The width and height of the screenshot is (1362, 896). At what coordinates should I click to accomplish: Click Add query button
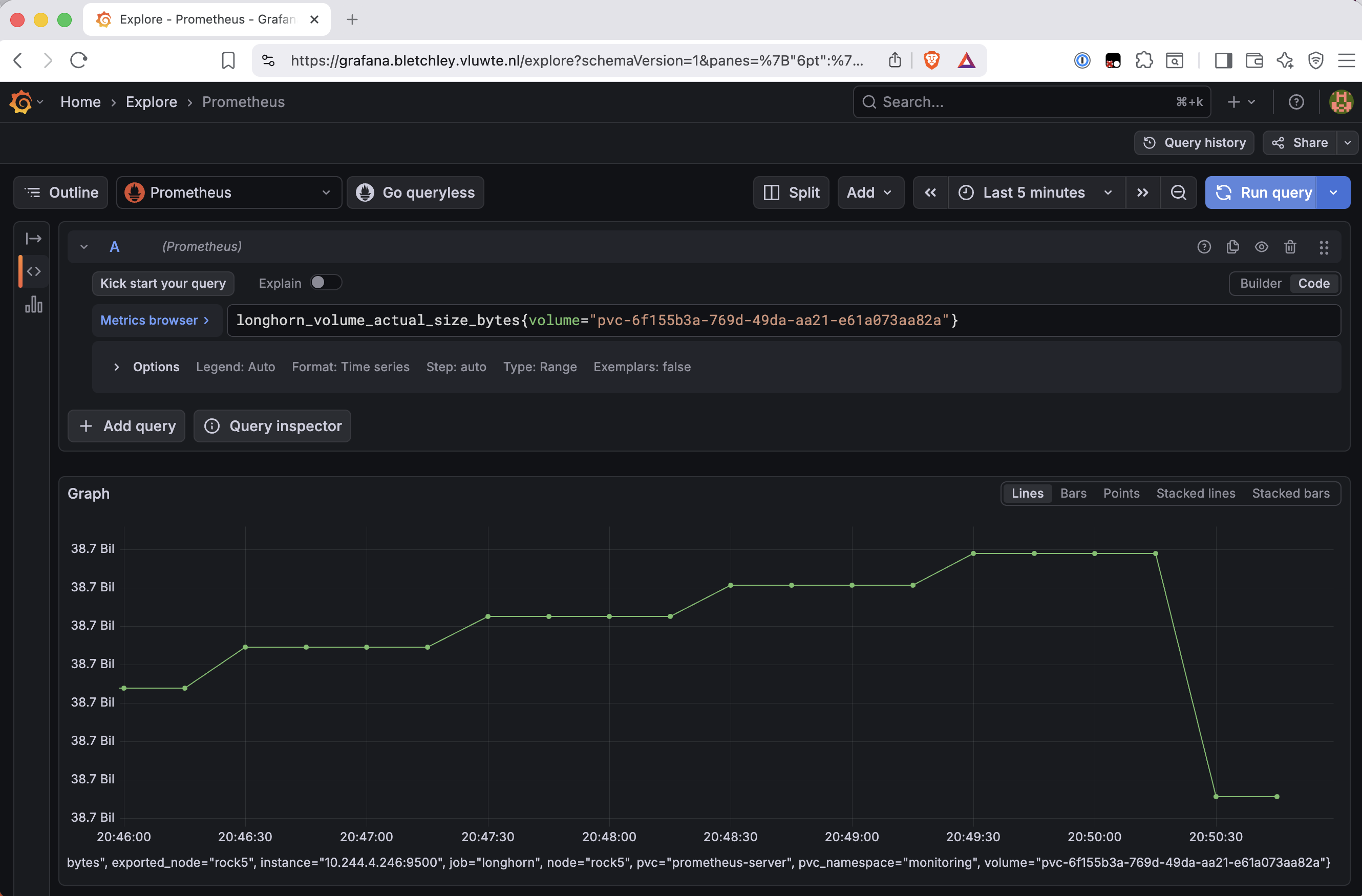pyautogui.click(x=126, y=426)
